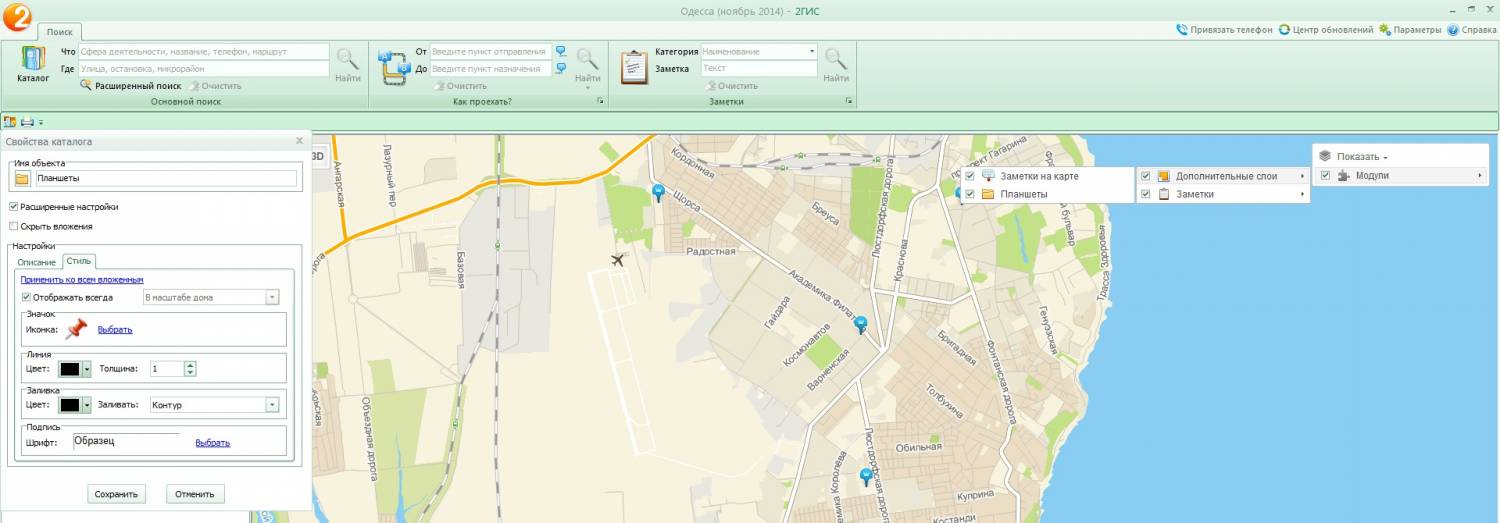Uncheck Заметки на карте layer
The image size is (1500, 523).
click(970, 176)
